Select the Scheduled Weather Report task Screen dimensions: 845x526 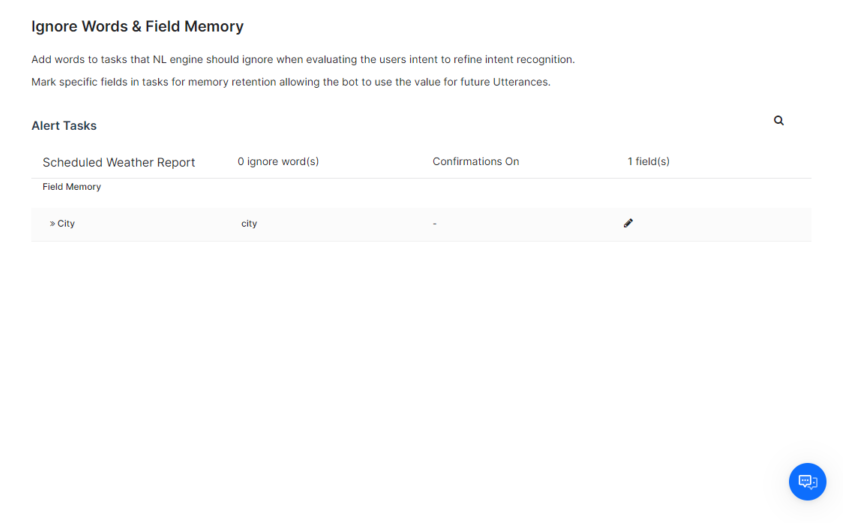coord(118,162)
